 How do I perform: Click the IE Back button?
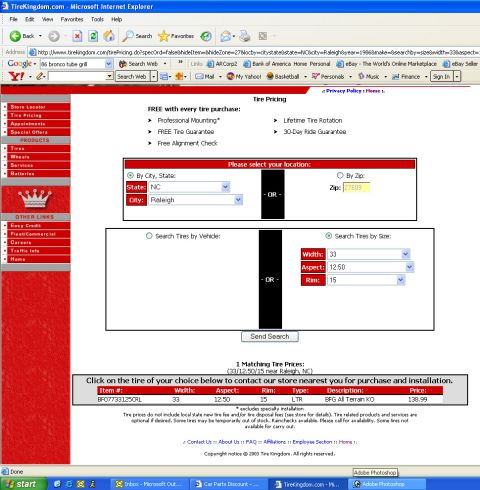tap(22, 36)
